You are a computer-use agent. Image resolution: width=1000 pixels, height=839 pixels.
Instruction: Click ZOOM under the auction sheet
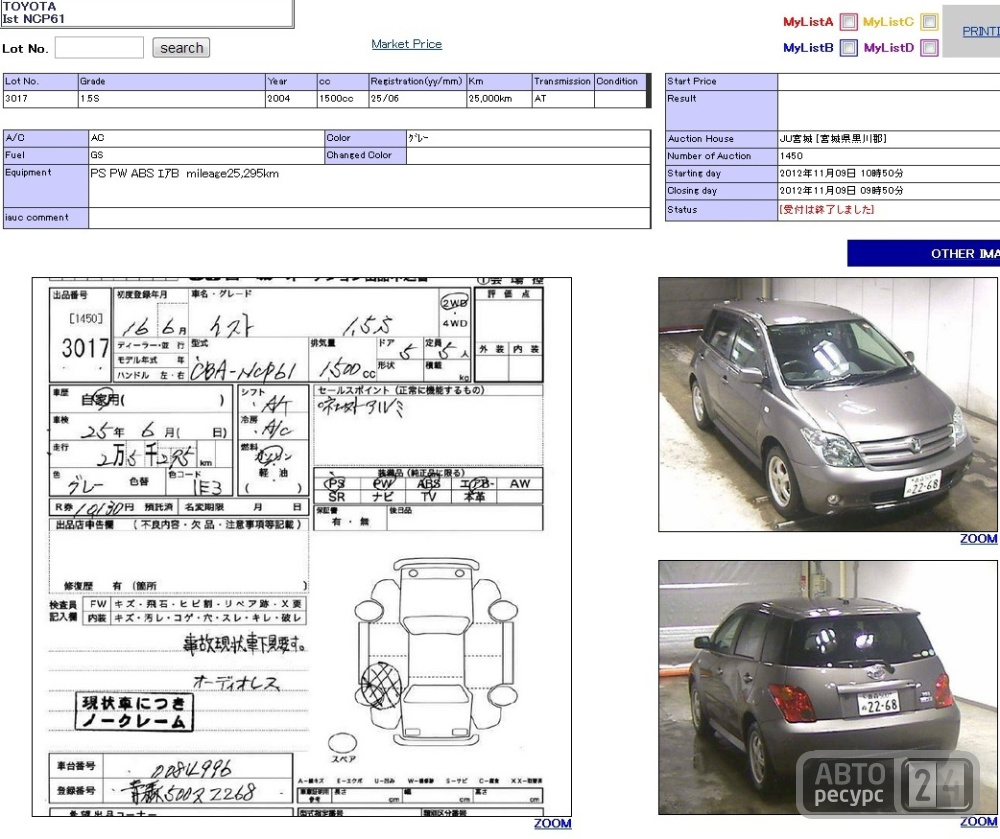[552, 824]
